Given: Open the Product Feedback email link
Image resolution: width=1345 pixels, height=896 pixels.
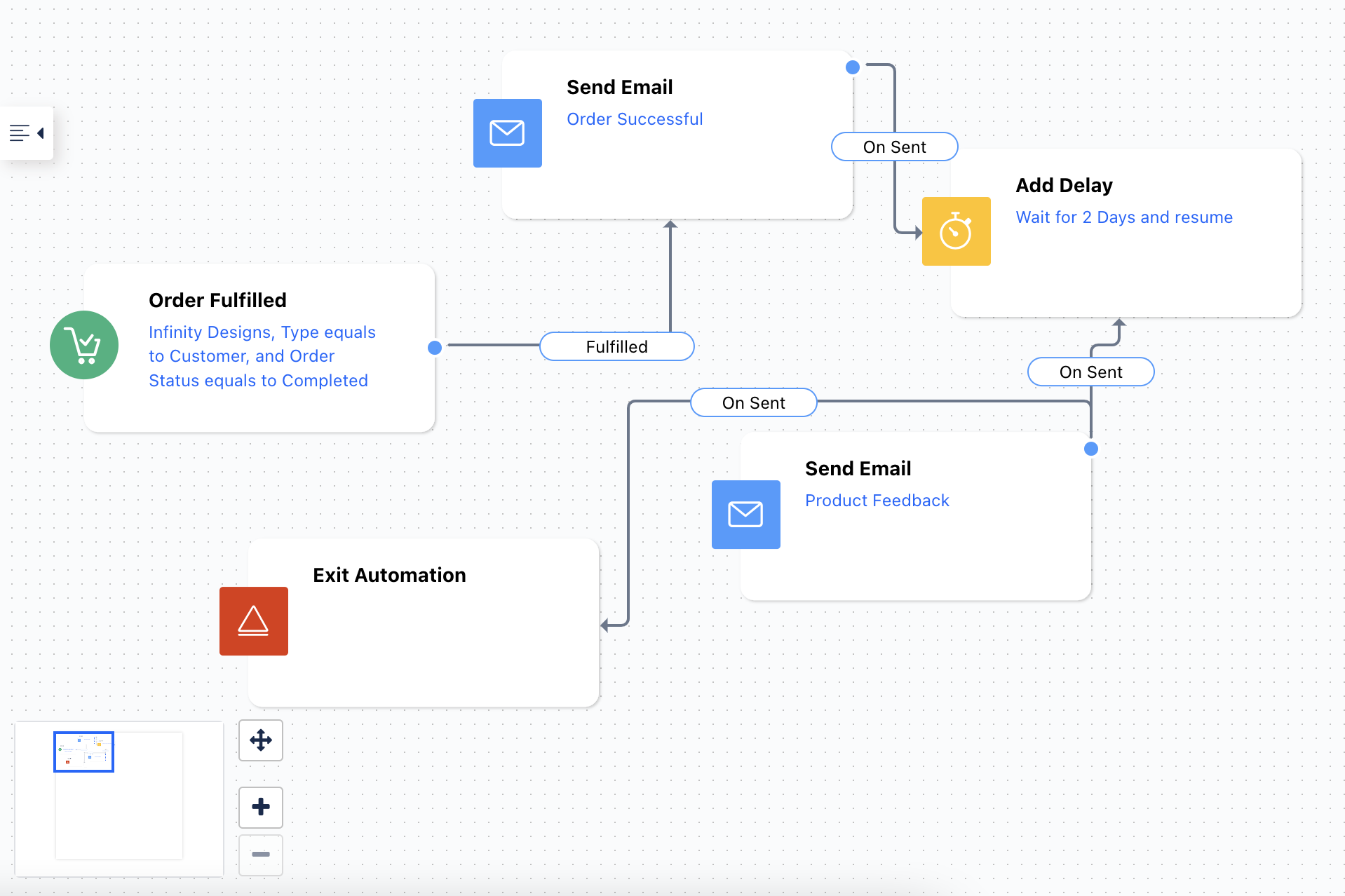Looking at the screenshot, I should click(x=877, y=501).
